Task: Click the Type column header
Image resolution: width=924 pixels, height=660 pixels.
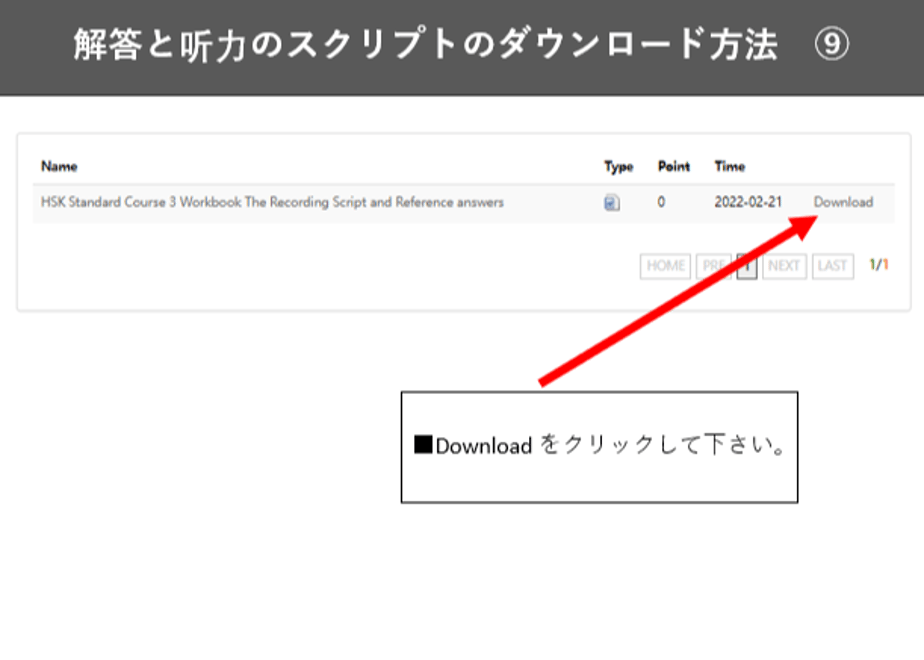Action: [619, 167]
